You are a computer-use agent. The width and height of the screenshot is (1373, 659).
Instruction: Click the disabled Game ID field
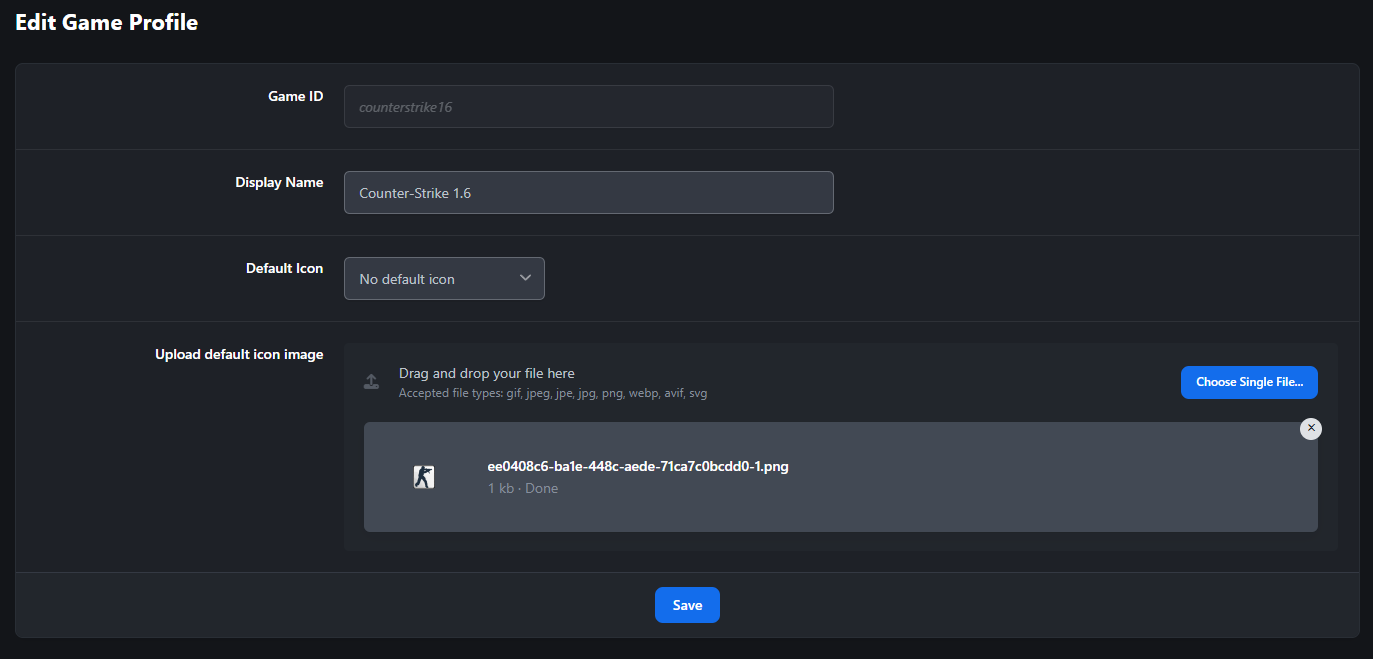coord(588,107)
